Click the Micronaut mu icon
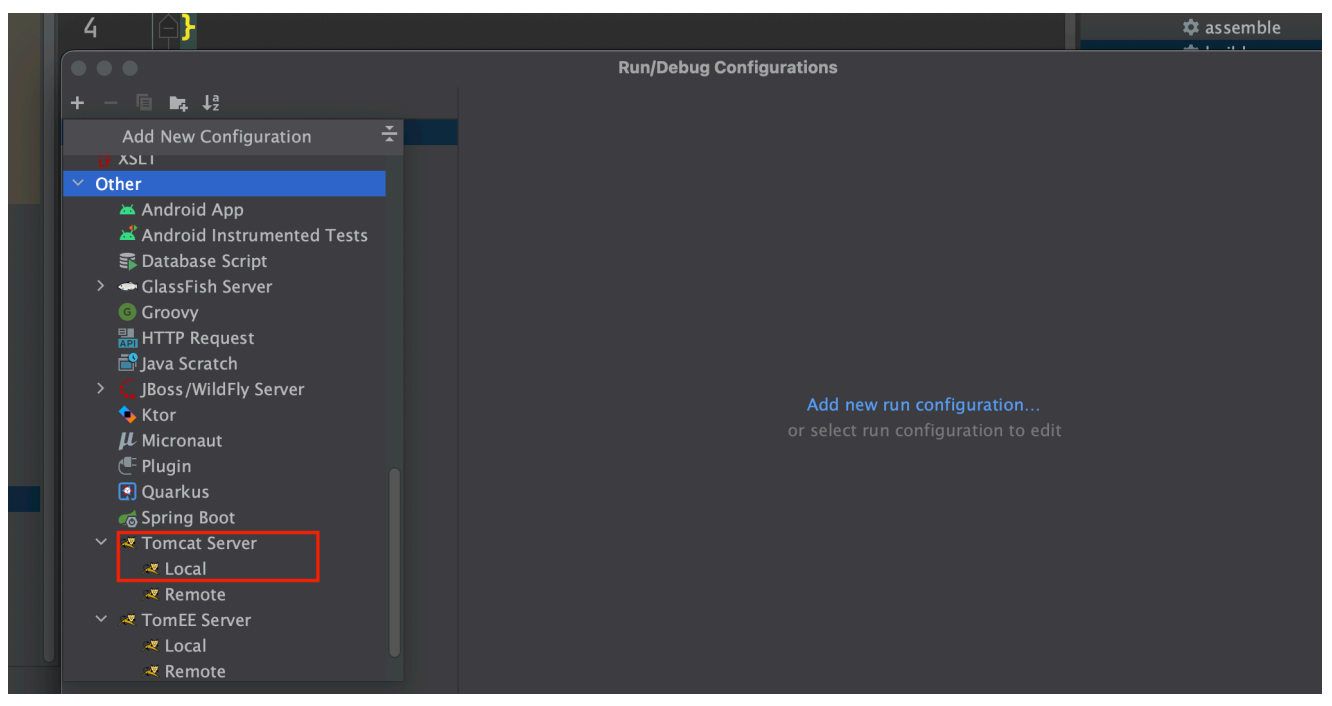1332x706 pixels. pos(127,441)
